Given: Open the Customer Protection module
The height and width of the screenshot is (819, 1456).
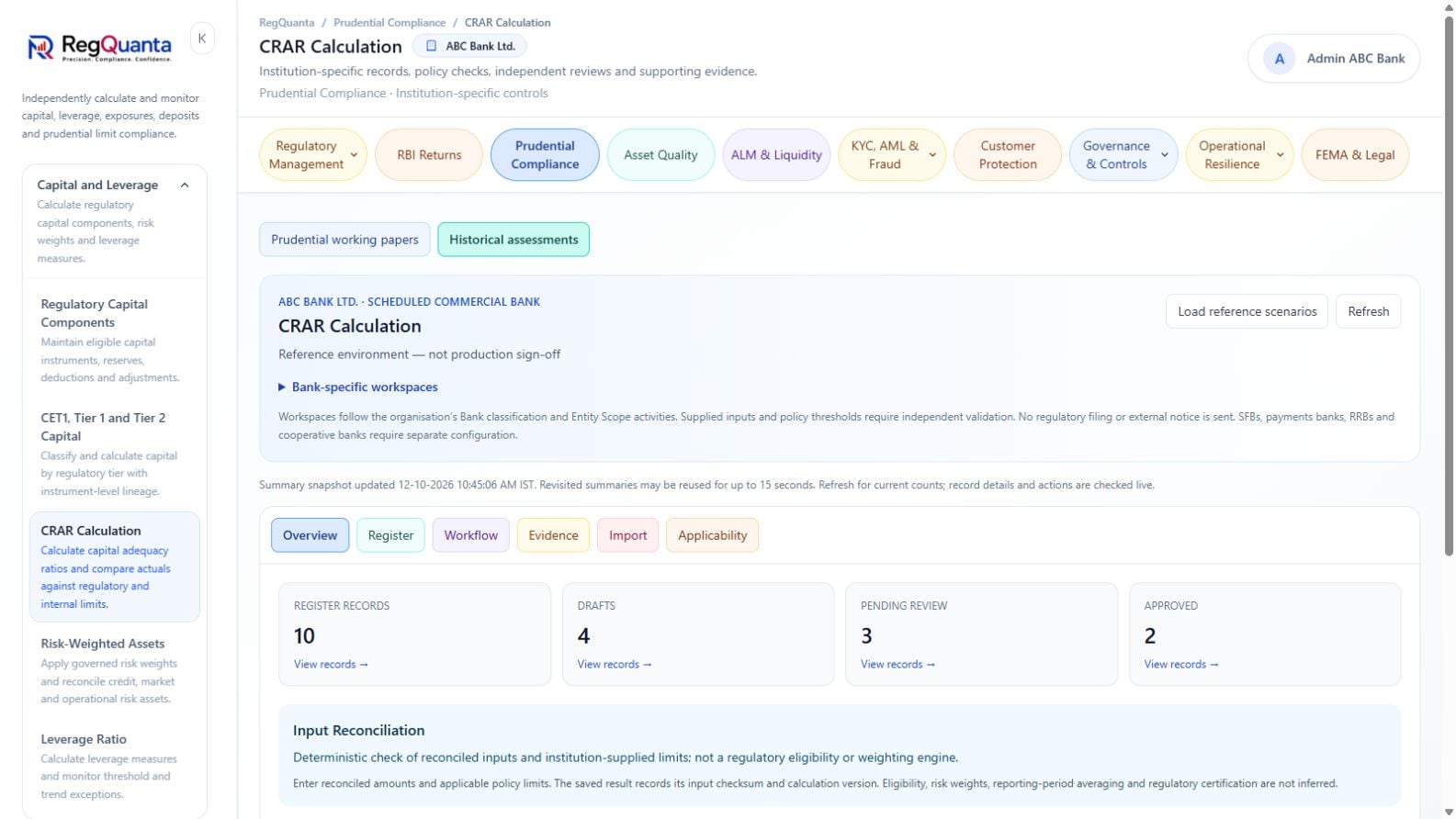Looking at the screenshot, I should [x=1008, y=155].
